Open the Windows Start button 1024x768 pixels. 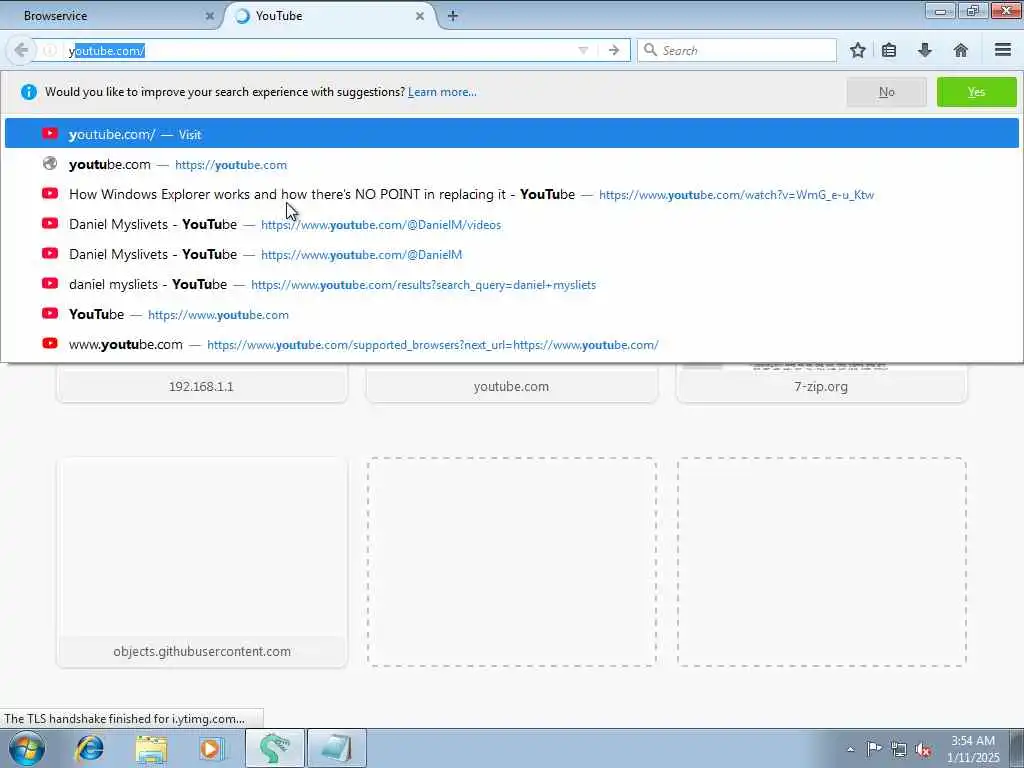[x=27, y=748]
